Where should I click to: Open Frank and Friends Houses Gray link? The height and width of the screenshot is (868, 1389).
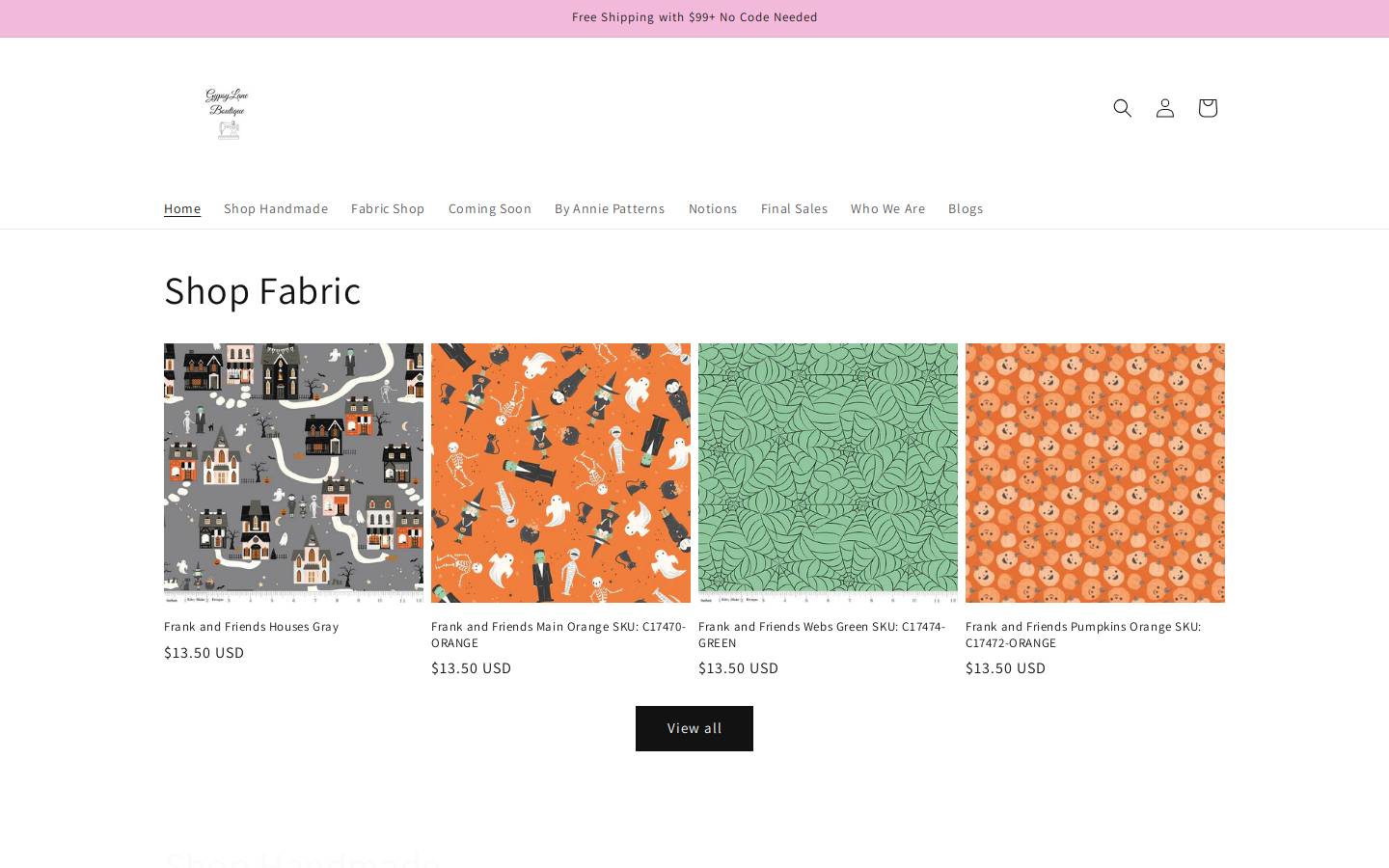point(251,627)
